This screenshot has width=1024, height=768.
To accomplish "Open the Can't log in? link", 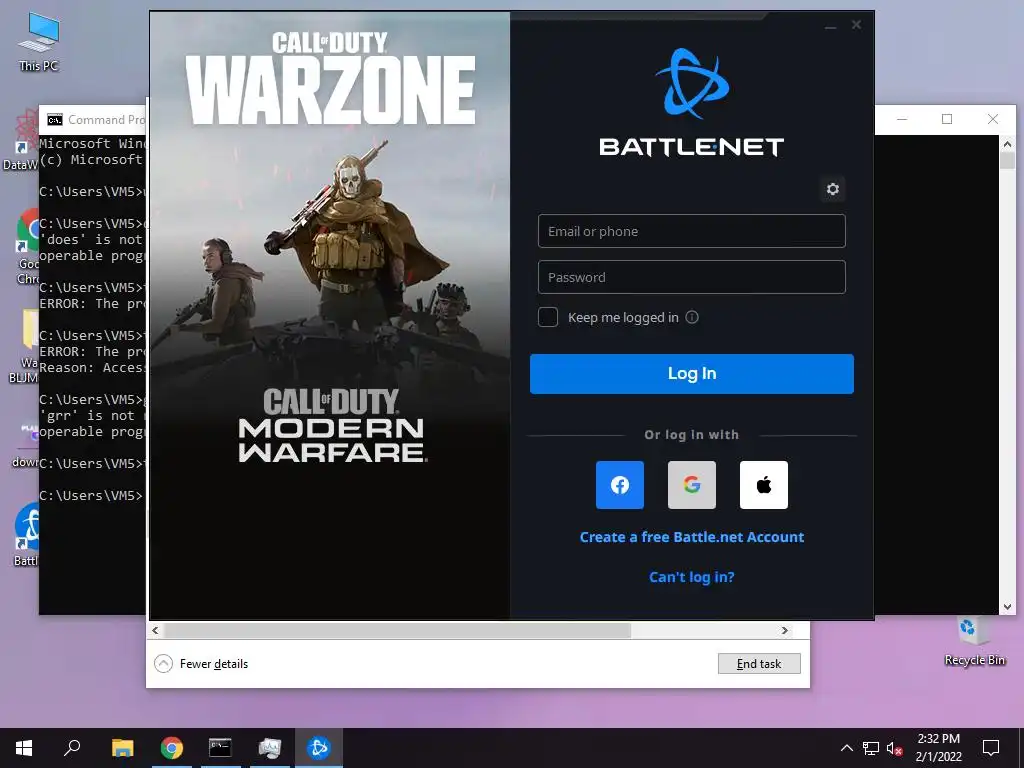I will tap(692, 577).
